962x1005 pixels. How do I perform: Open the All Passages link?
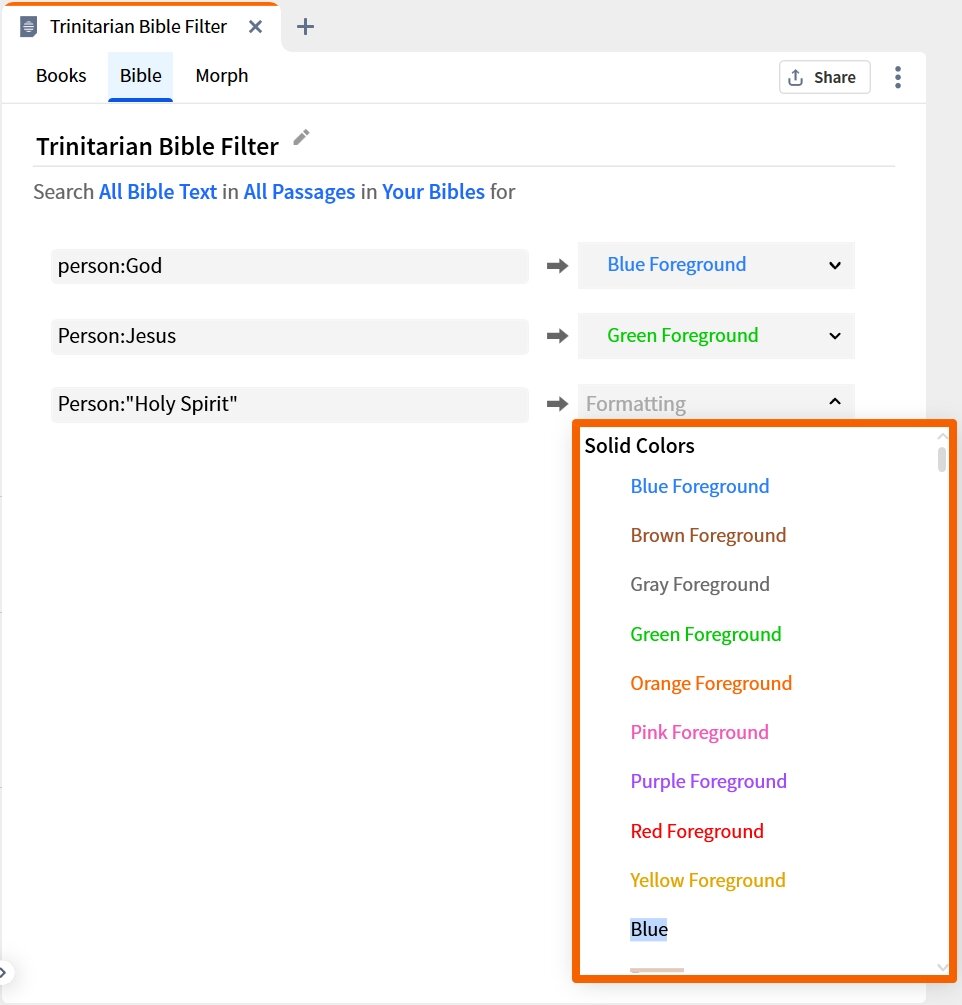click(x=299, y=191)
